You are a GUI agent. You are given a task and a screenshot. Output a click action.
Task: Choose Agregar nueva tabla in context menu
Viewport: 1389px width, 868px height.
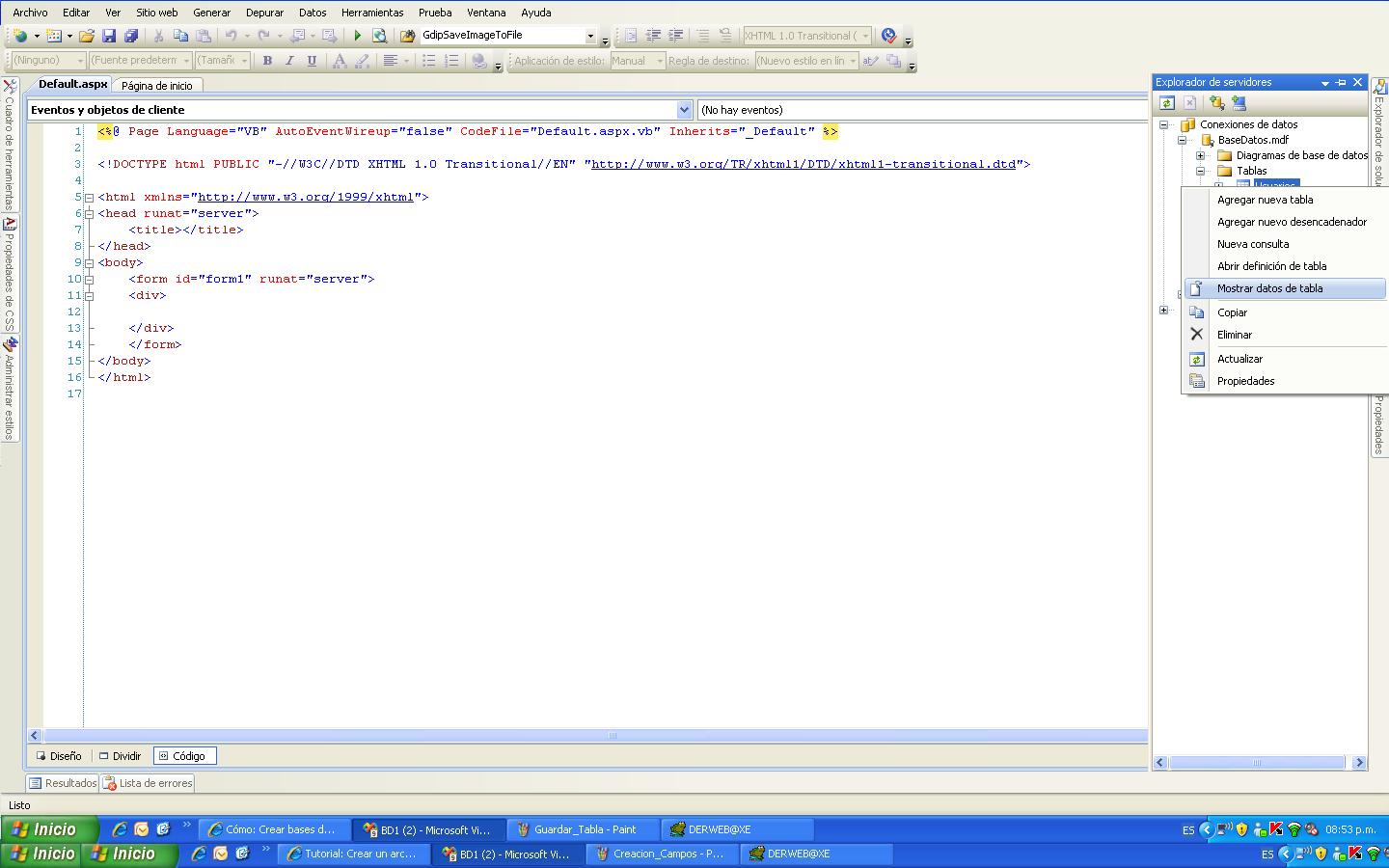(x=1265, y=200)
